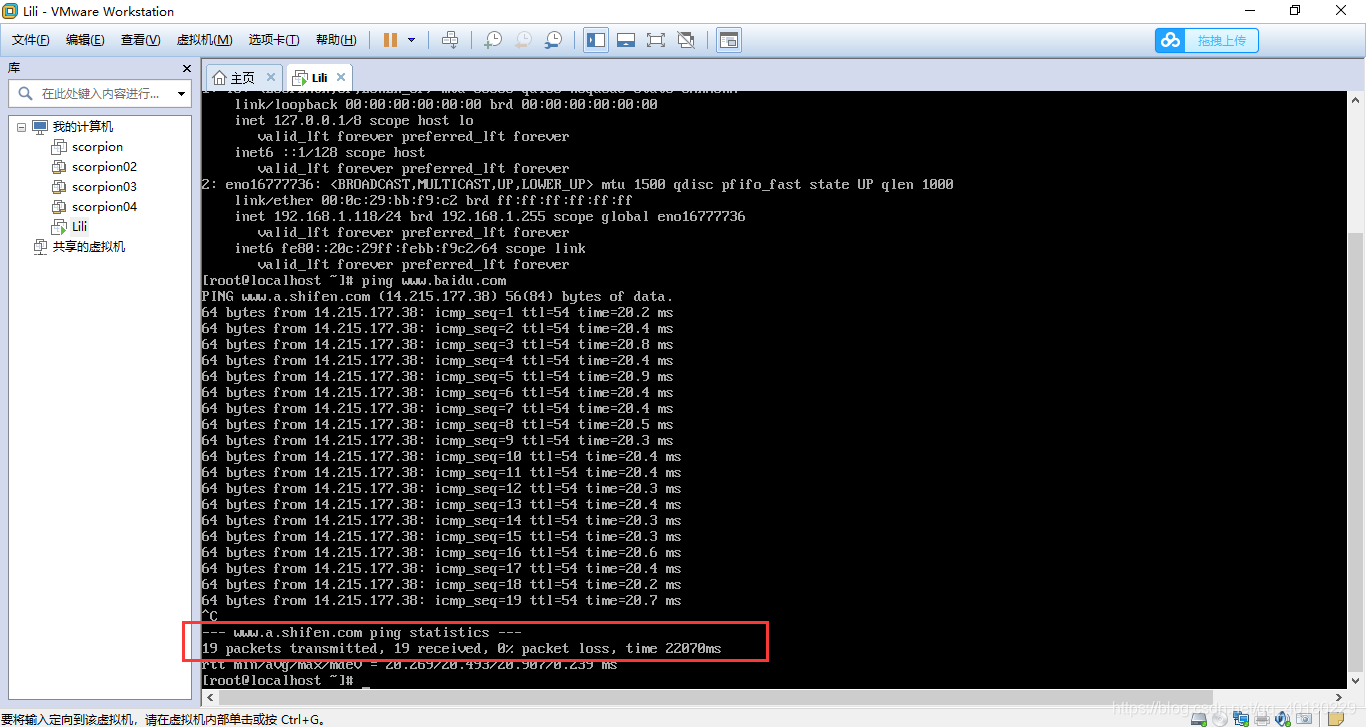Screen dimensions: 1366x727
Task: Click the running VM icon on Lili tab
Action: 300,77
